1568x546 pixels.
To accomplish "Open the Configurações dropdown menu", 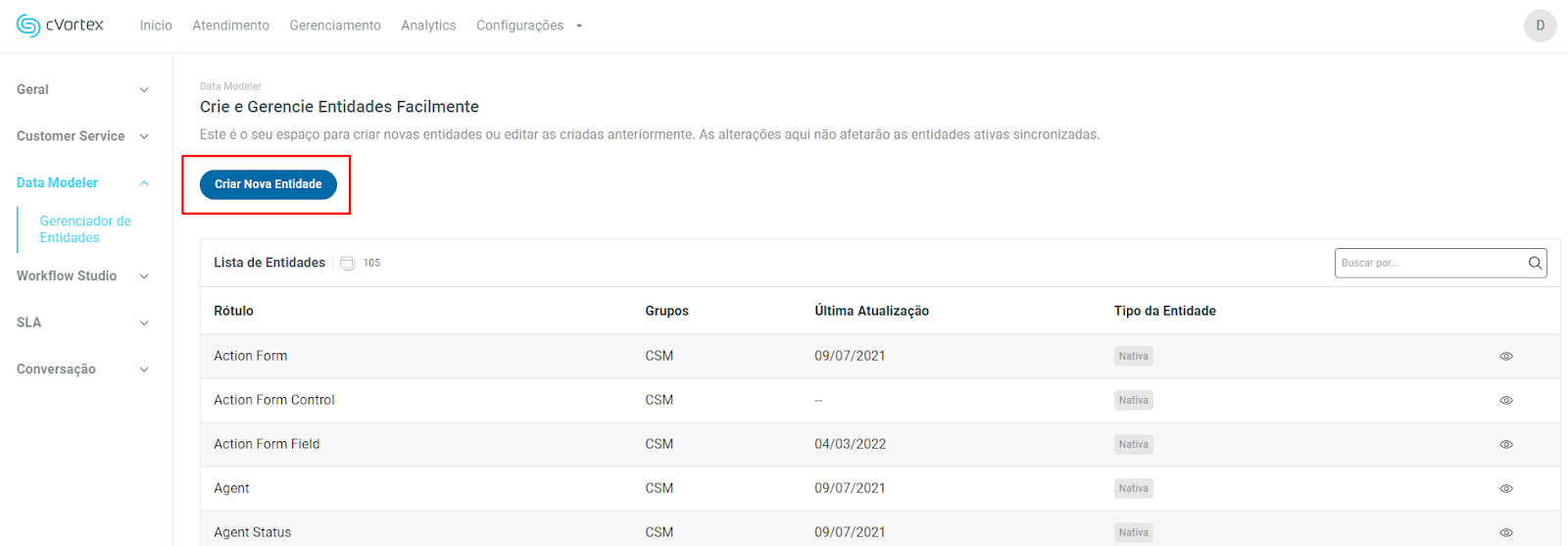I will click(528, 25).
